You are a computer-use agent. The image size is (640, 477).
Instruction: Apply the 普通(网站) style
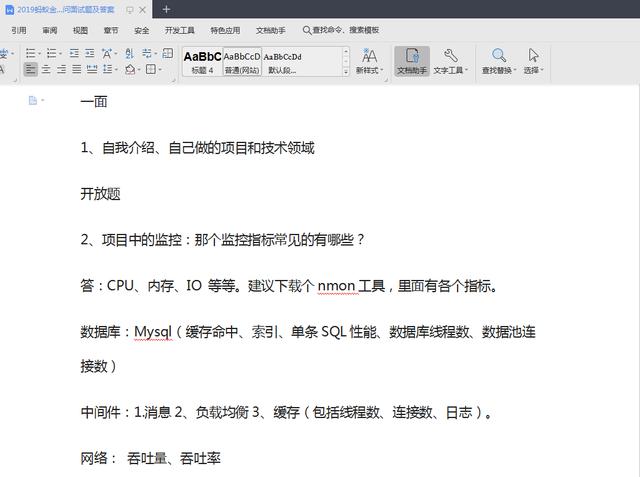242,62
